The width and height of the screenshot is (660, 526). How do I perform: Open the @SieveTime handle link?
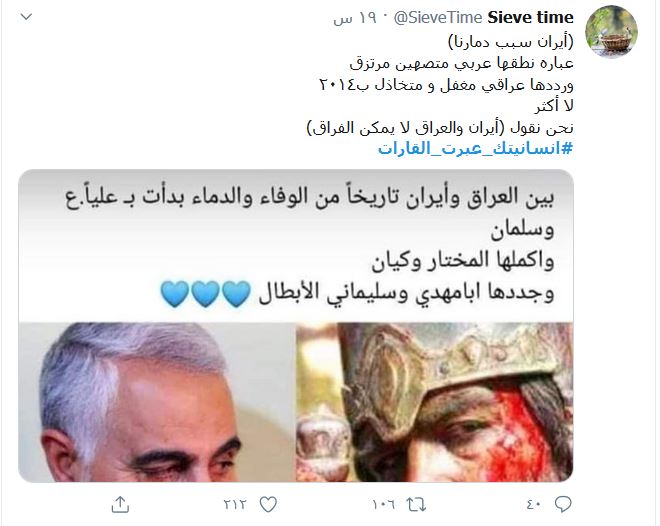click(438, 18)
